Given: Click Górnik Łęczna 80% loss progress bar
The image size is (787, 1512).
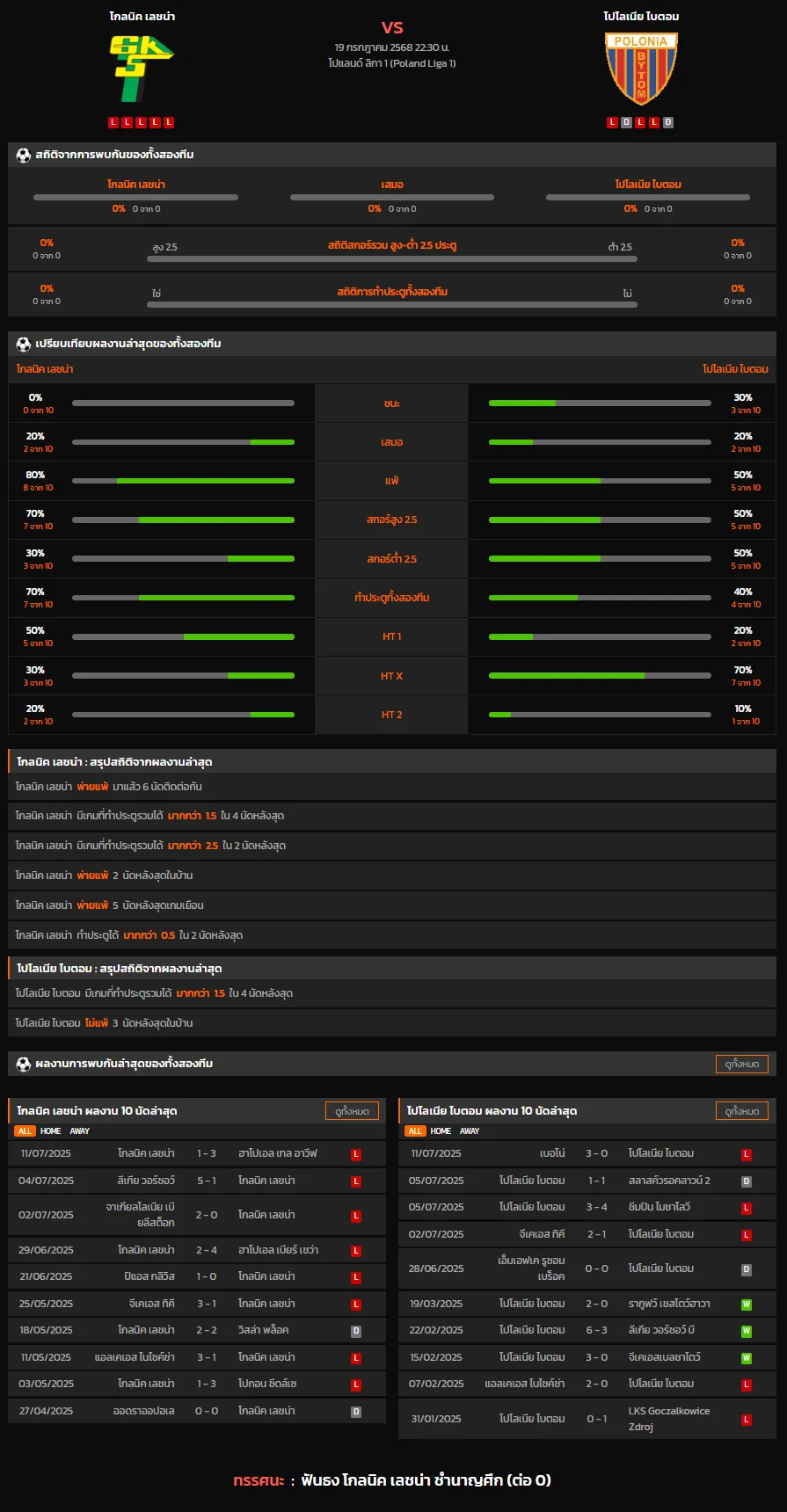Looking at the screenshot, I should pyautogui.click(x=183, y=481).
